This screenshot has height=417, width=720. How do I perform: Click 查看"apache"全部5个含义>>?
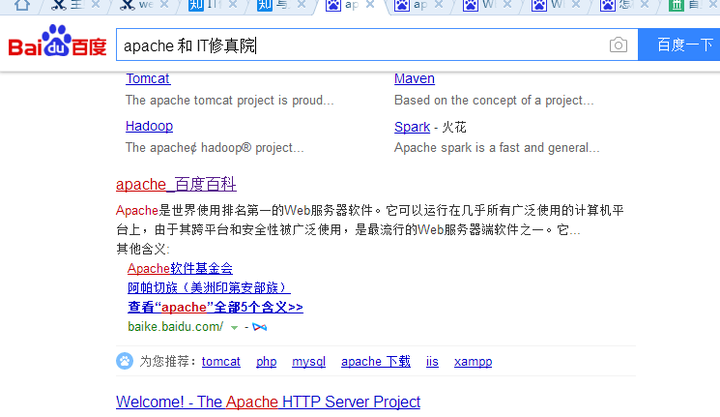point(215,307)
